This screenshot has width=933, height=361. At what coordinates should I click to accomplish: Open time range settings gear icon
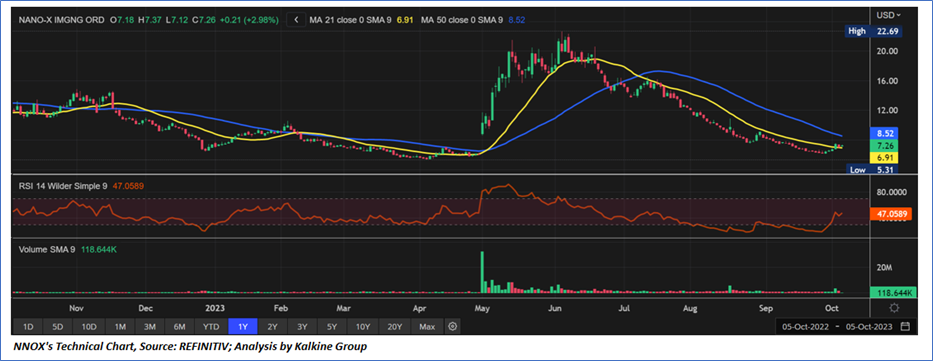tap(453, 327)
